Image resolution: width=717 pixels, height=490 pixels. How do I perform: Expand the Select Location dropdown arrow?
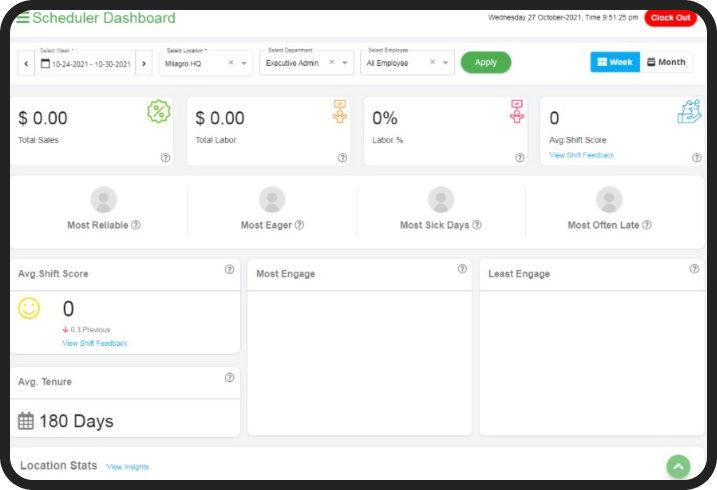tap(244, 63)
